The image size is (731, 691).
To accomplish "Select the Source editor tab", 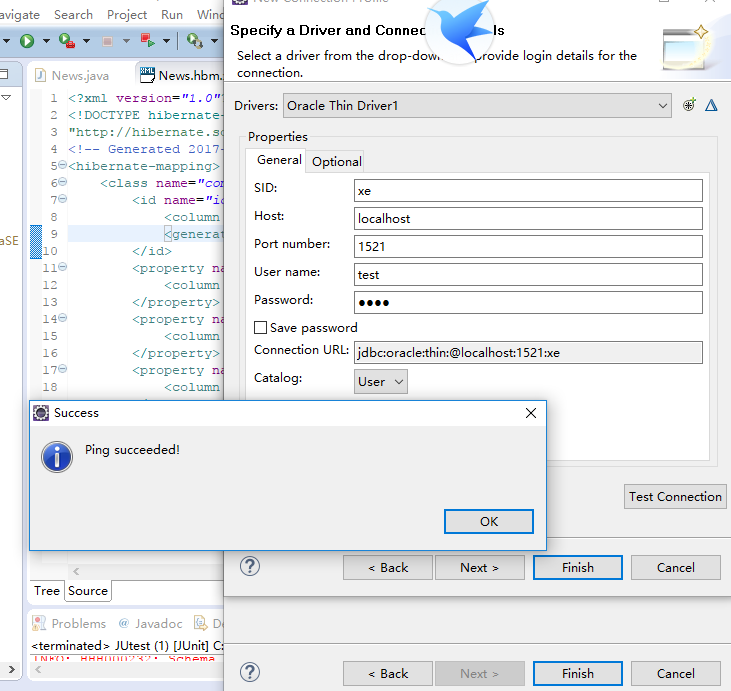I will [88, 591].
